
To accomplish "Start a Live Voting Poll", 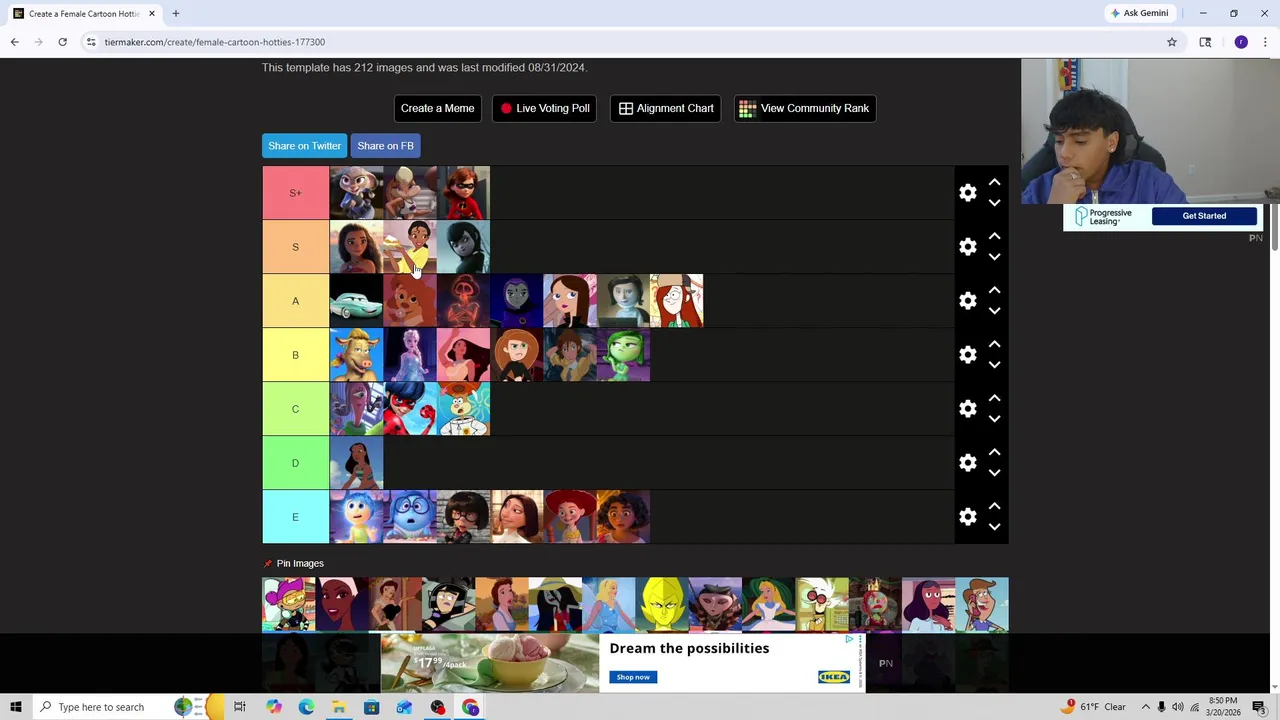I will point(545,108).
